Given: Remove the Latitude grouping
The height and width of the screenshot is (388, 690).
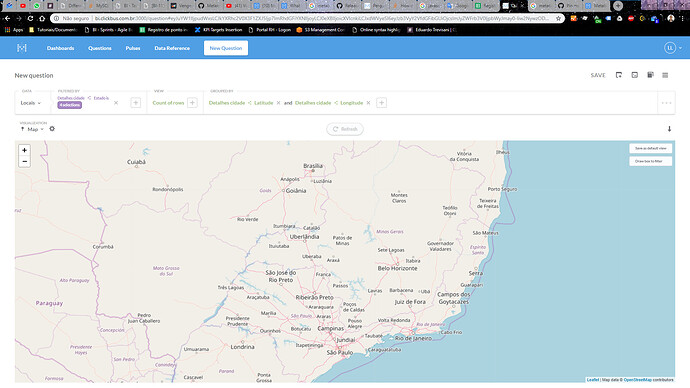Looking at the screenshot, I should [x=279, y=103].
